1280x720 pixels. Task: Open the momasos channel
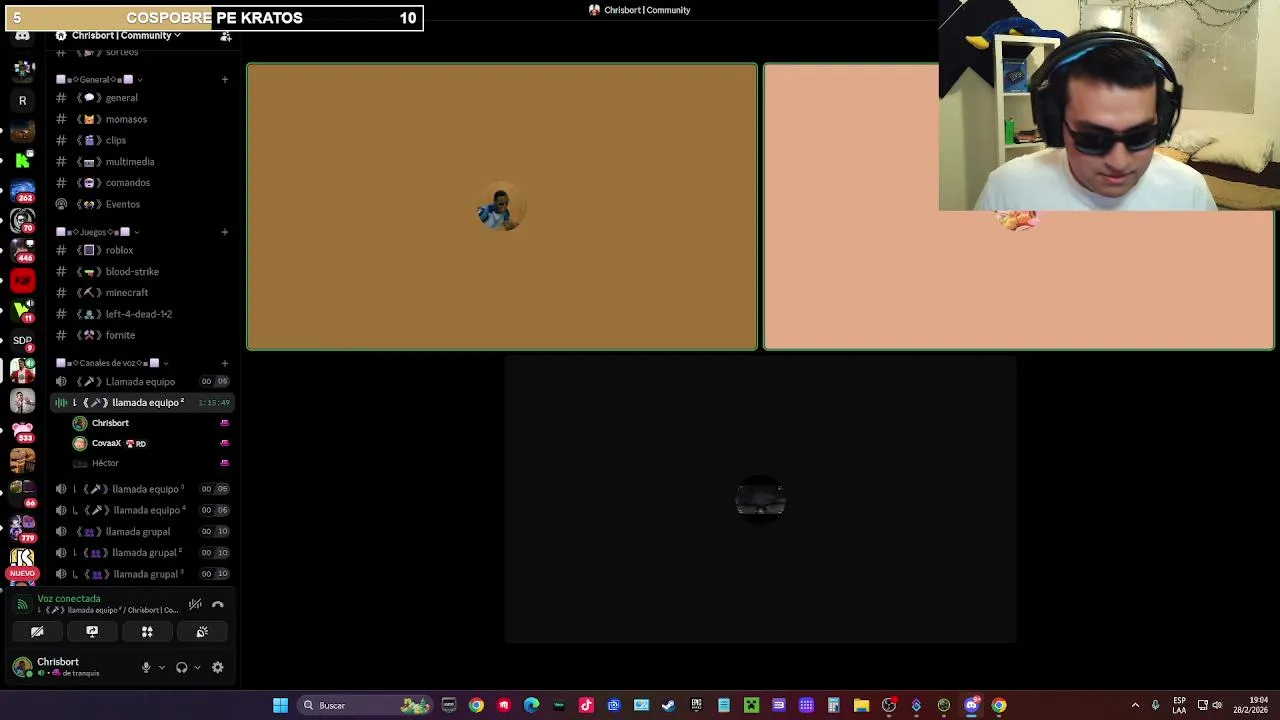[142, 119]
